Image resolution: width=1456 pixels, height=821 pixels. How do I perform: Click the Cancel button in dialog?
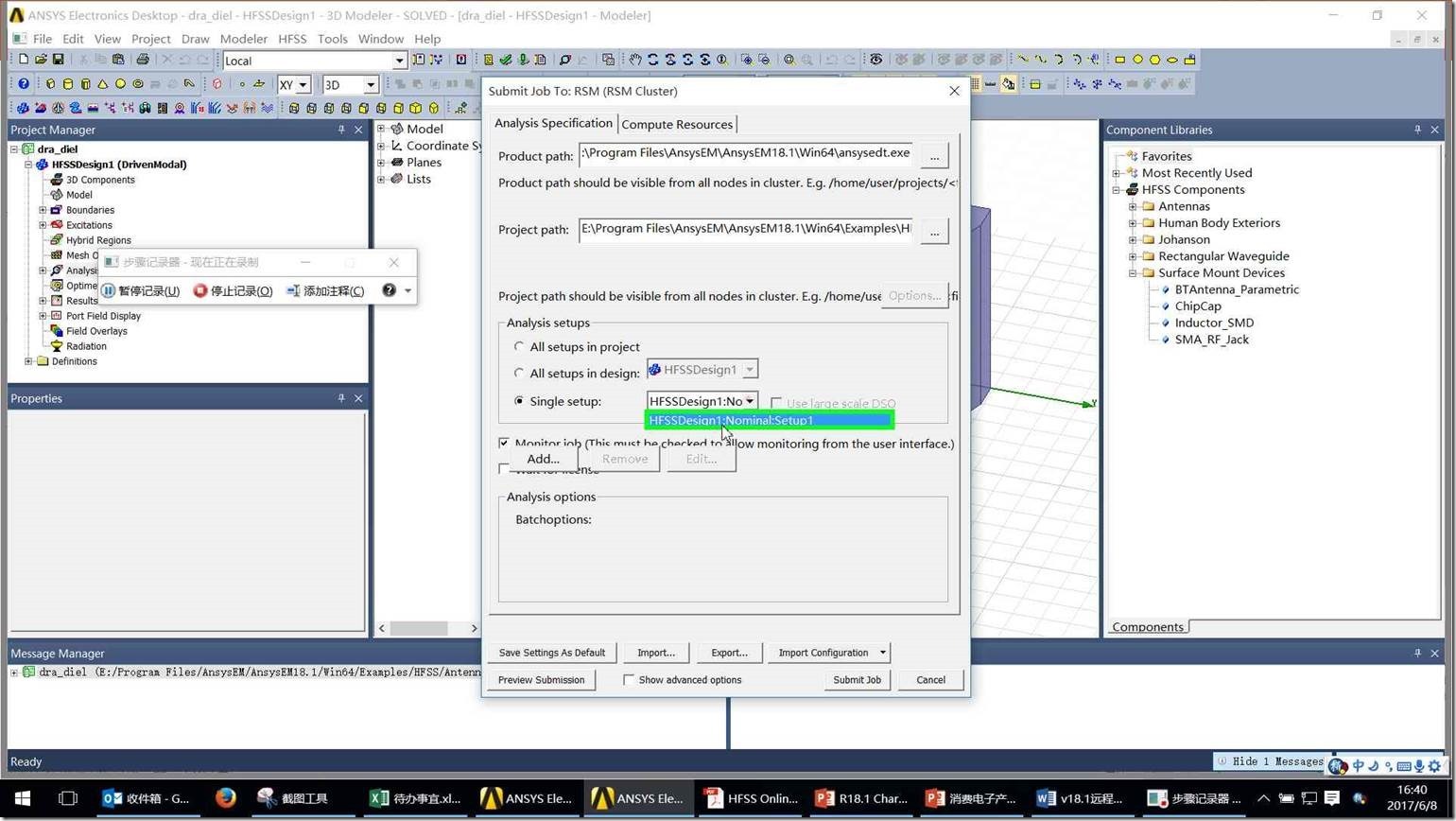(x=930, y=679)
